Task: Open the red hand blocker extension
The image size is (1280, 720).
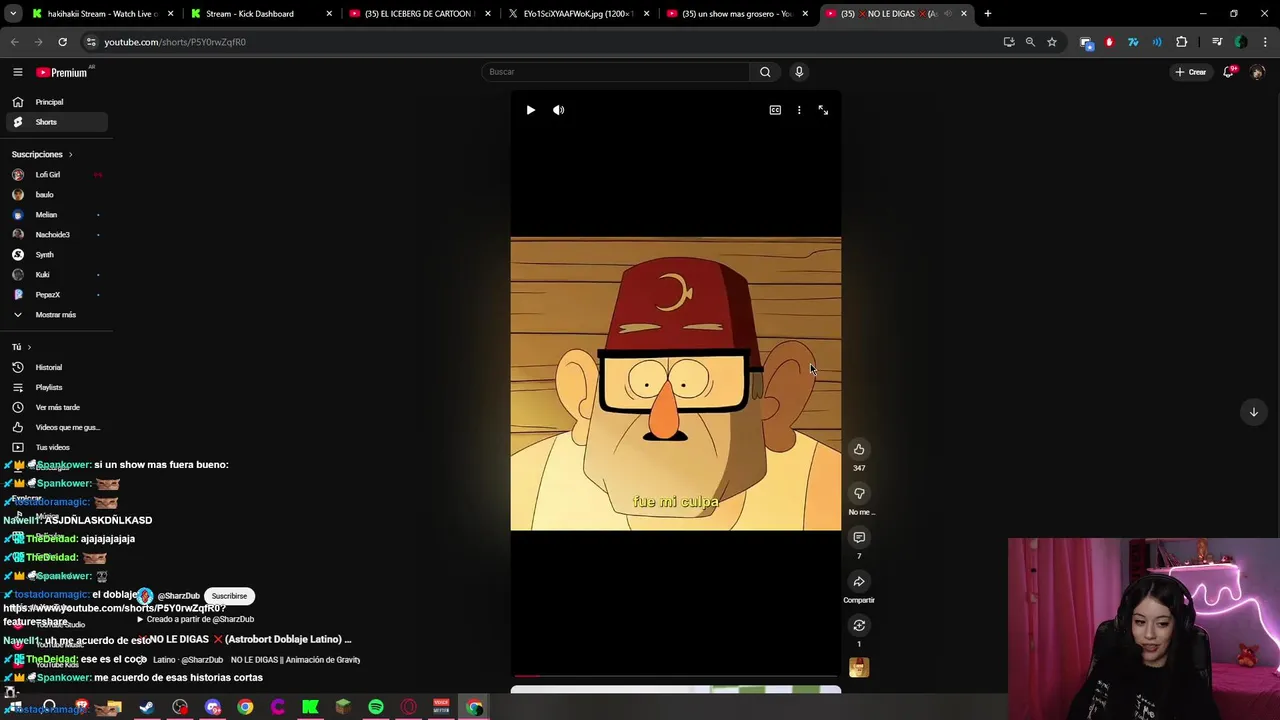Action: (x=1109, y=42)
